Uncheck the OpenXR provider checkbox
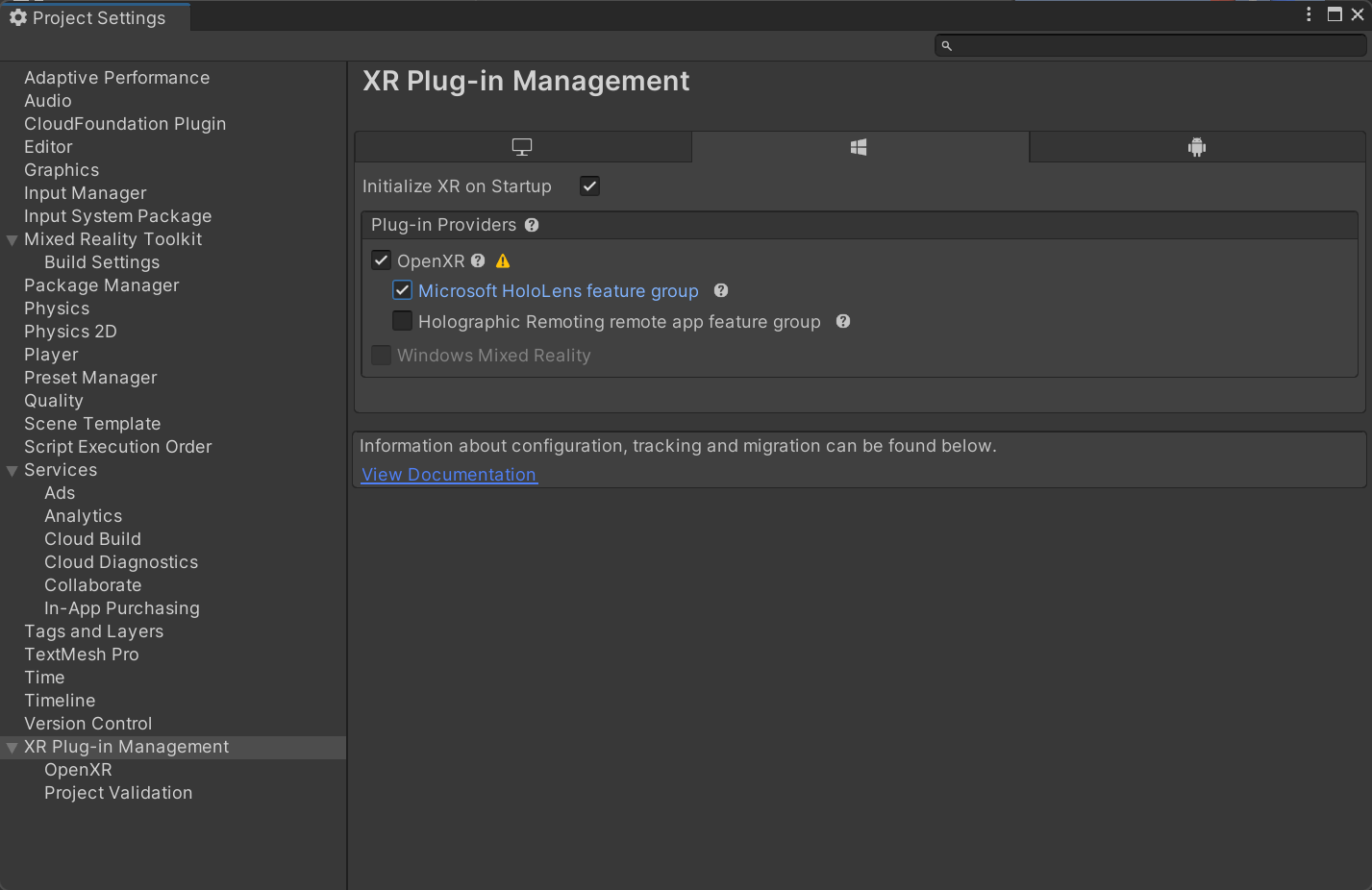The width and height of the screenshot is (1372, 890). coord(382,260)
